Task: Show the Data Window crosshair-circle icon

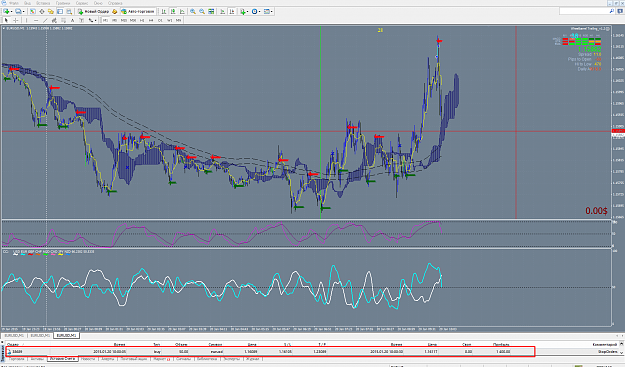Action: click(x=42, y=12)
